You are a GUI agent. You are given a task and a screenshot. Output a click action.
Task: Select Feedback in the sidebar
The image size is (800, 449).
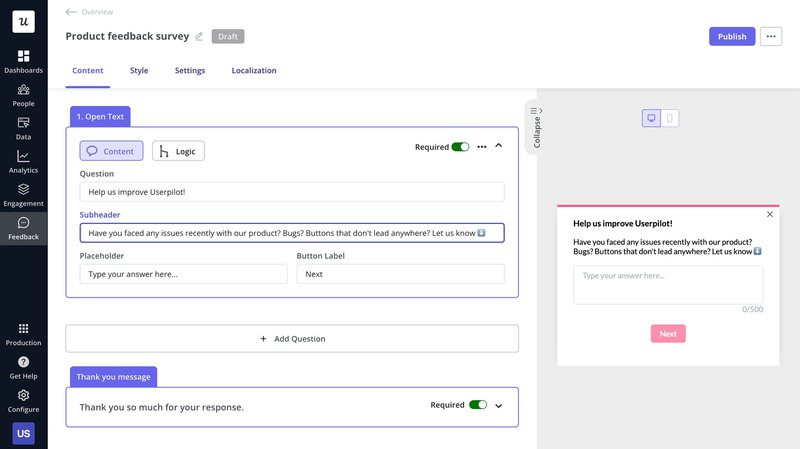pyautogui.click(x=23, y=228)
